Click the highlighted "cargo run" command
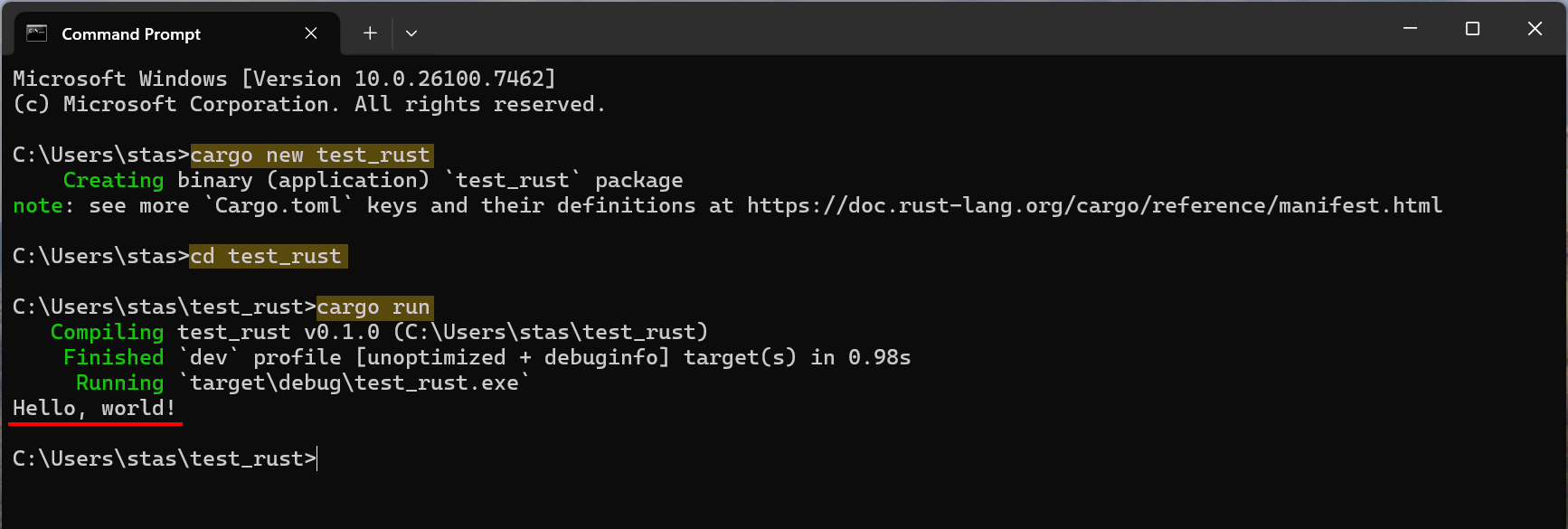The image size is (1568, 529). click(373, 307)
